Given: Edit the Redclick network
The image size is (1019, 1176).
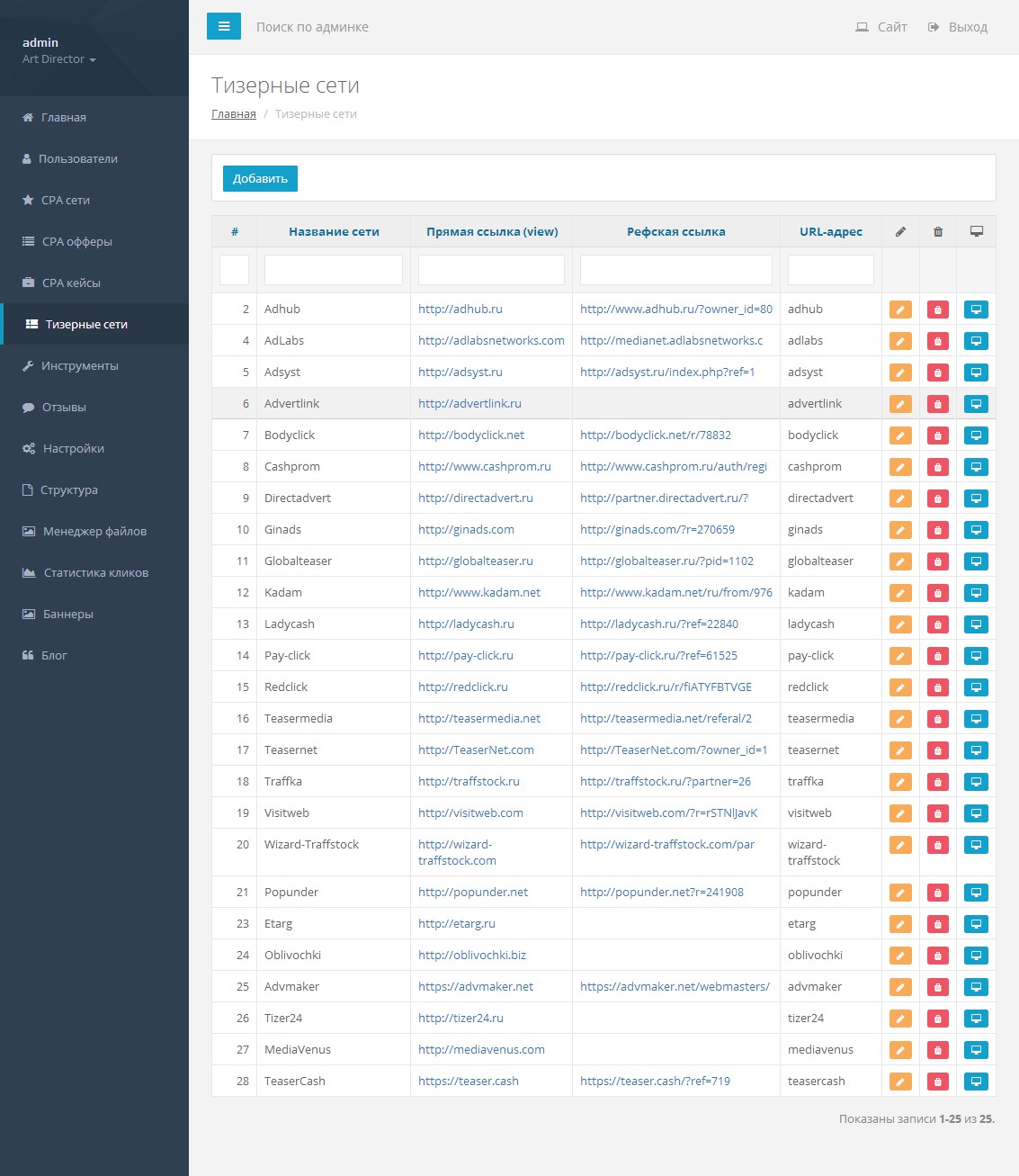Looking at the screenshot, I should [x=900, y=687].
